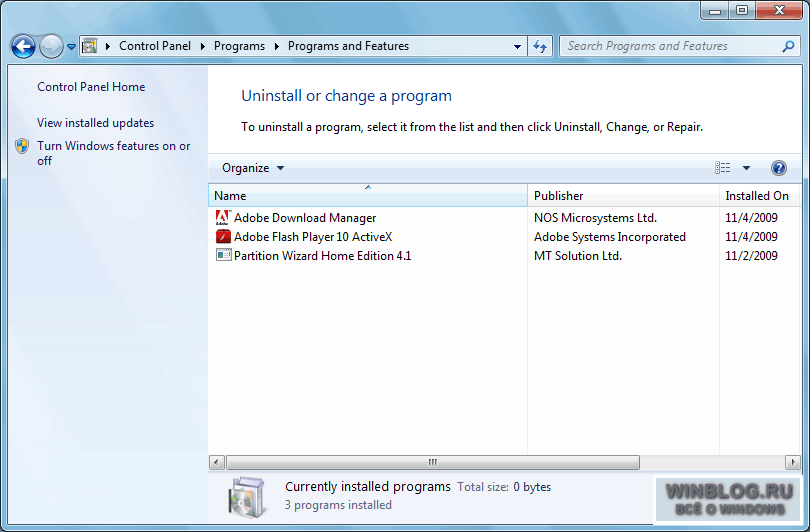Viewport: 810px width, 532px height.
Task: Refresh the Programs and Features view
Action: 540,46
